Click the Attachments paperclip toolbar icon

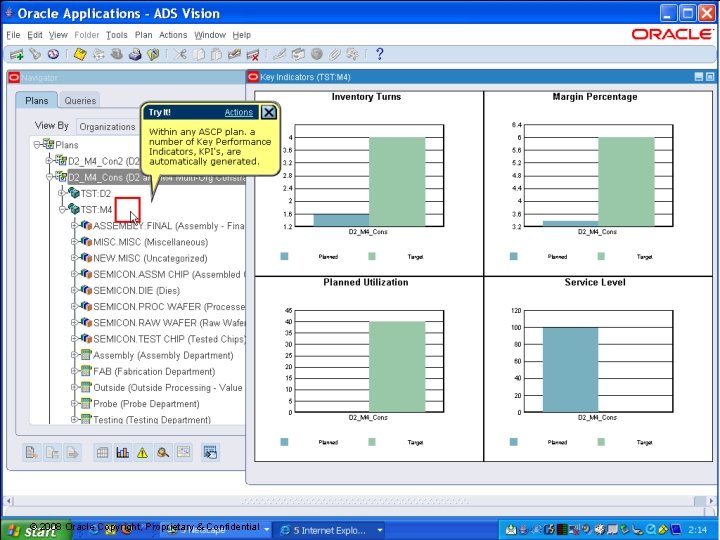tap(334, 54)
